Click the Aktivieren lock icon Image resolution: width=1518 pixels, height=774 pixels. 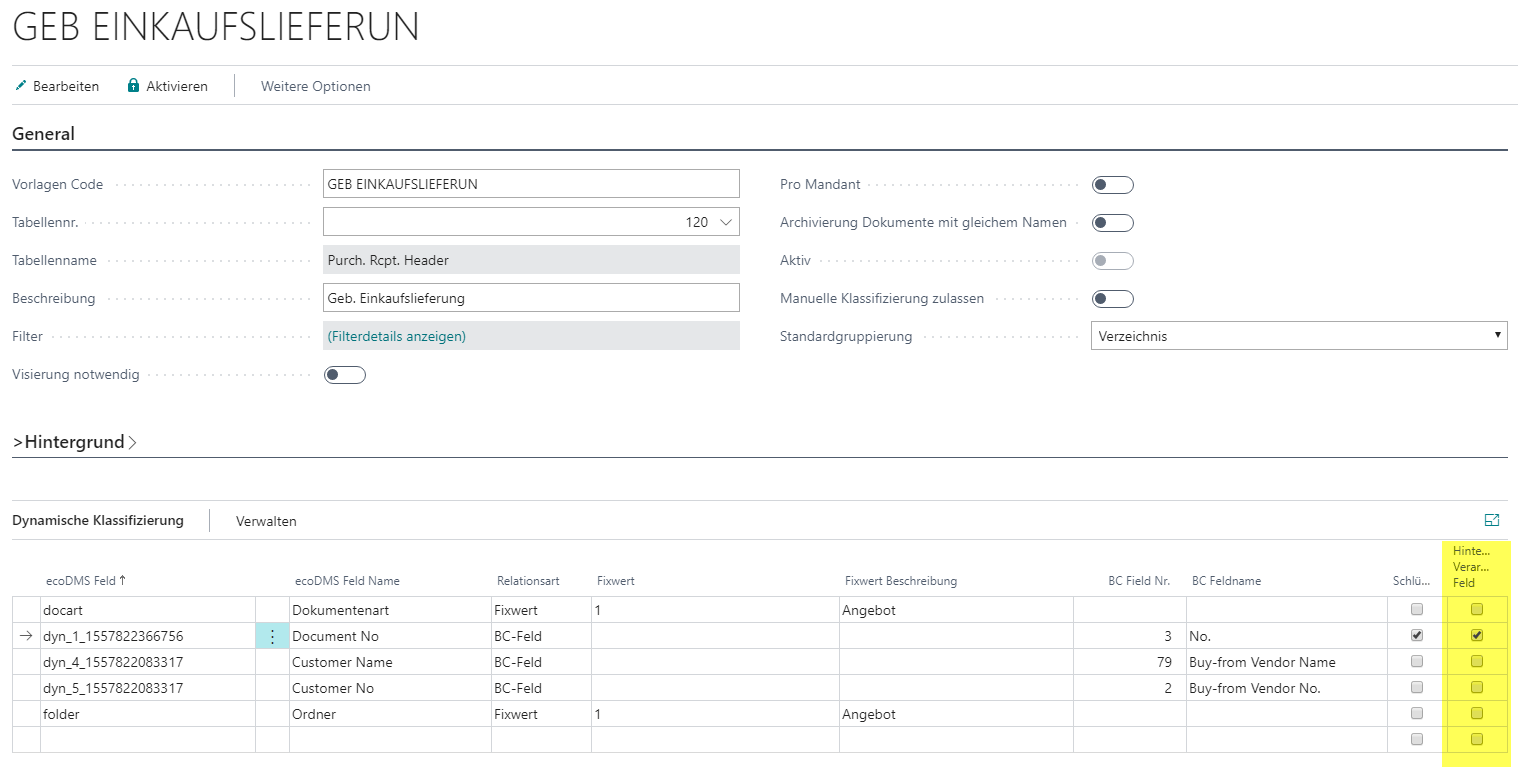coord(133,86)
